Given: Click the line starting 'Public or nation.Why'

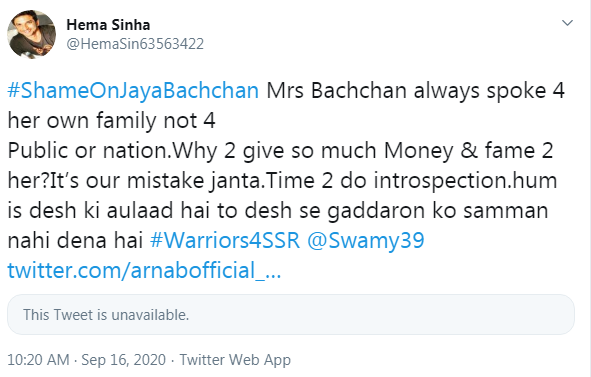Looking at the screenshot, I should click(x=280, y=151).
